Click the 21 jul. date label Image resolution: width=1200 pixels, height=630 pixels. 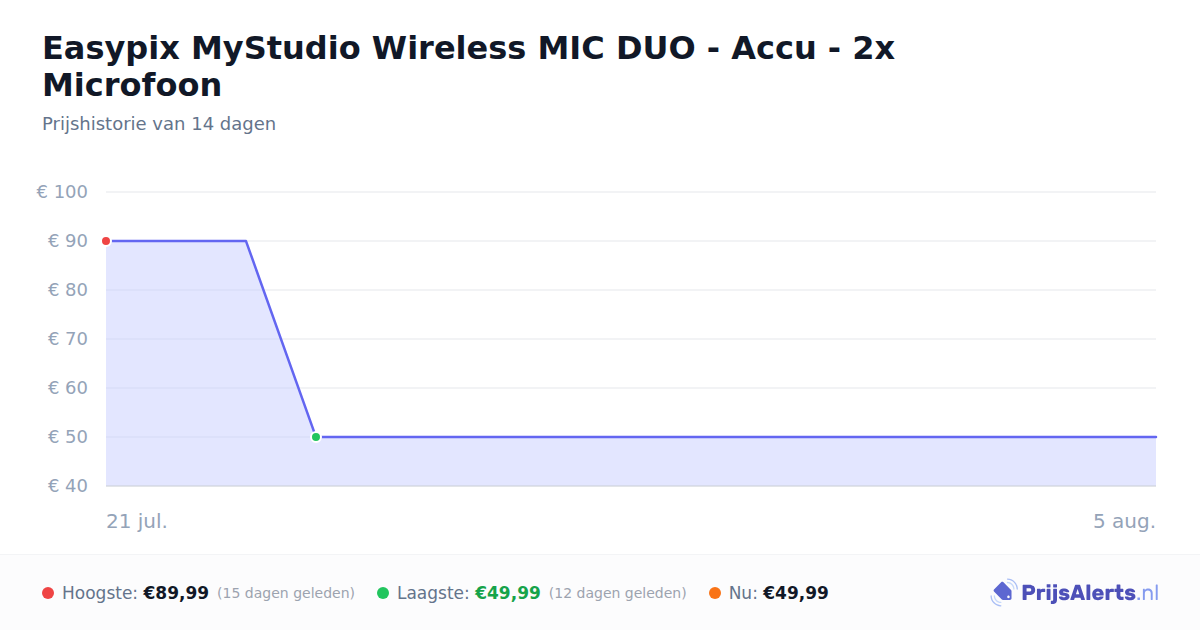coord(137,521)
